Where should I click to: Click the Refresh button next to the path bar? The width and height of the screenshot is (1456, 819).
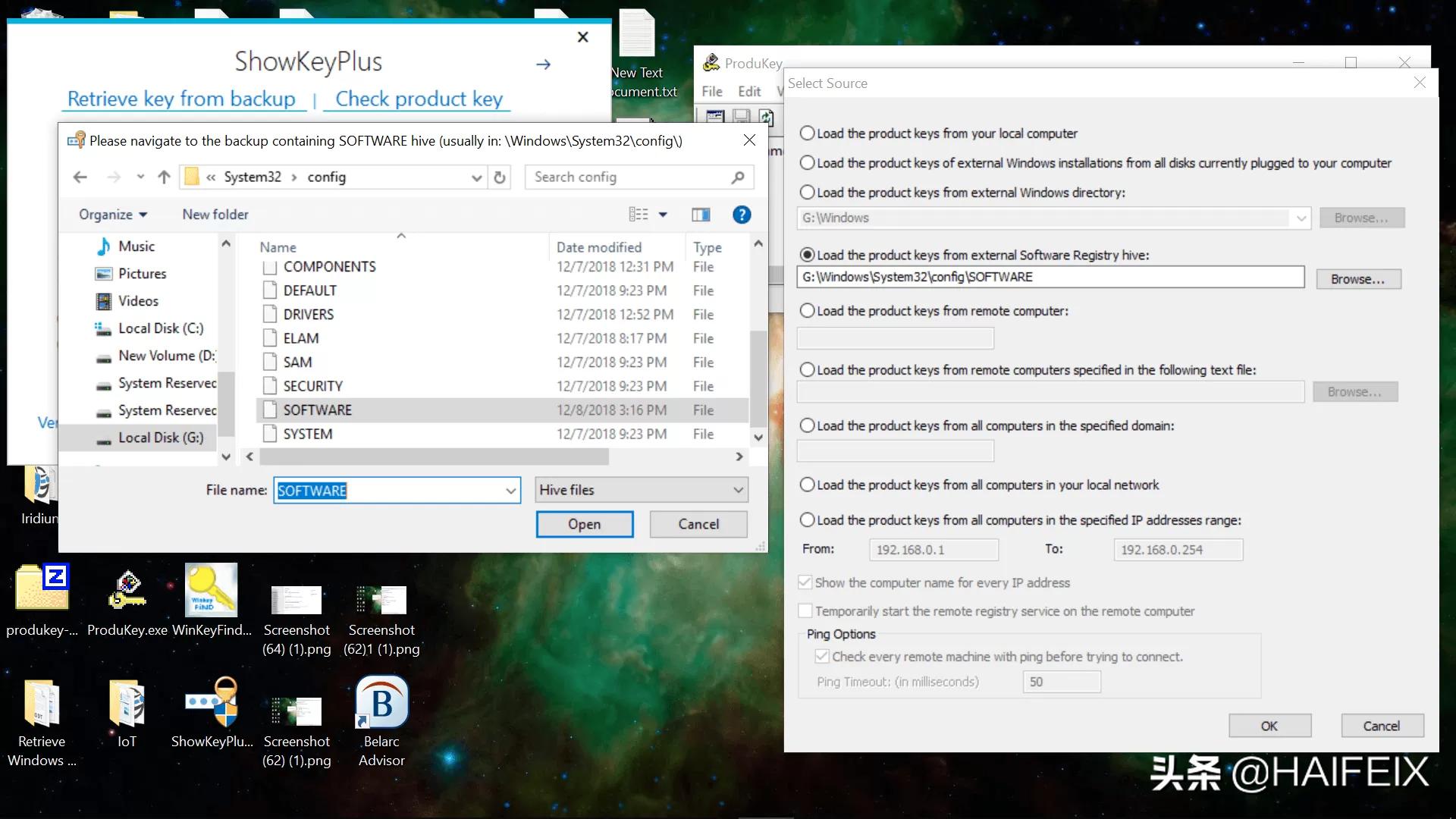499,177
